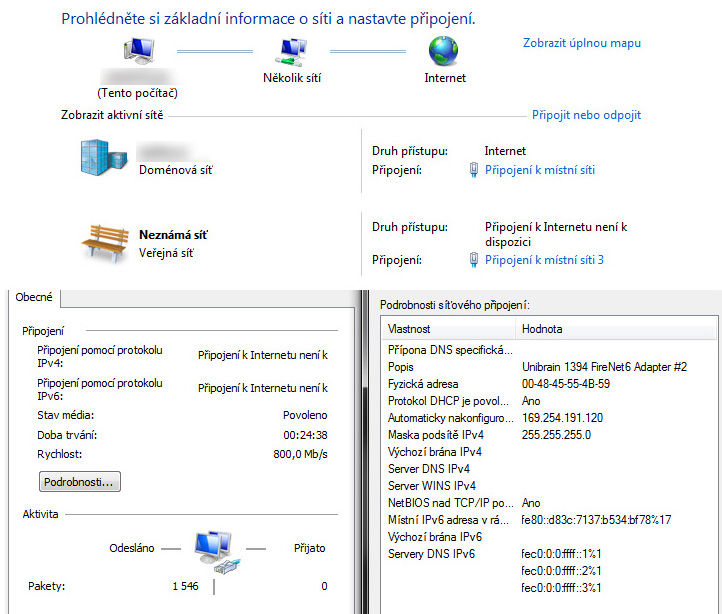Select the fec0:0:0:ffff::3%1 value

pyautogui.click(x=561, y=589)
